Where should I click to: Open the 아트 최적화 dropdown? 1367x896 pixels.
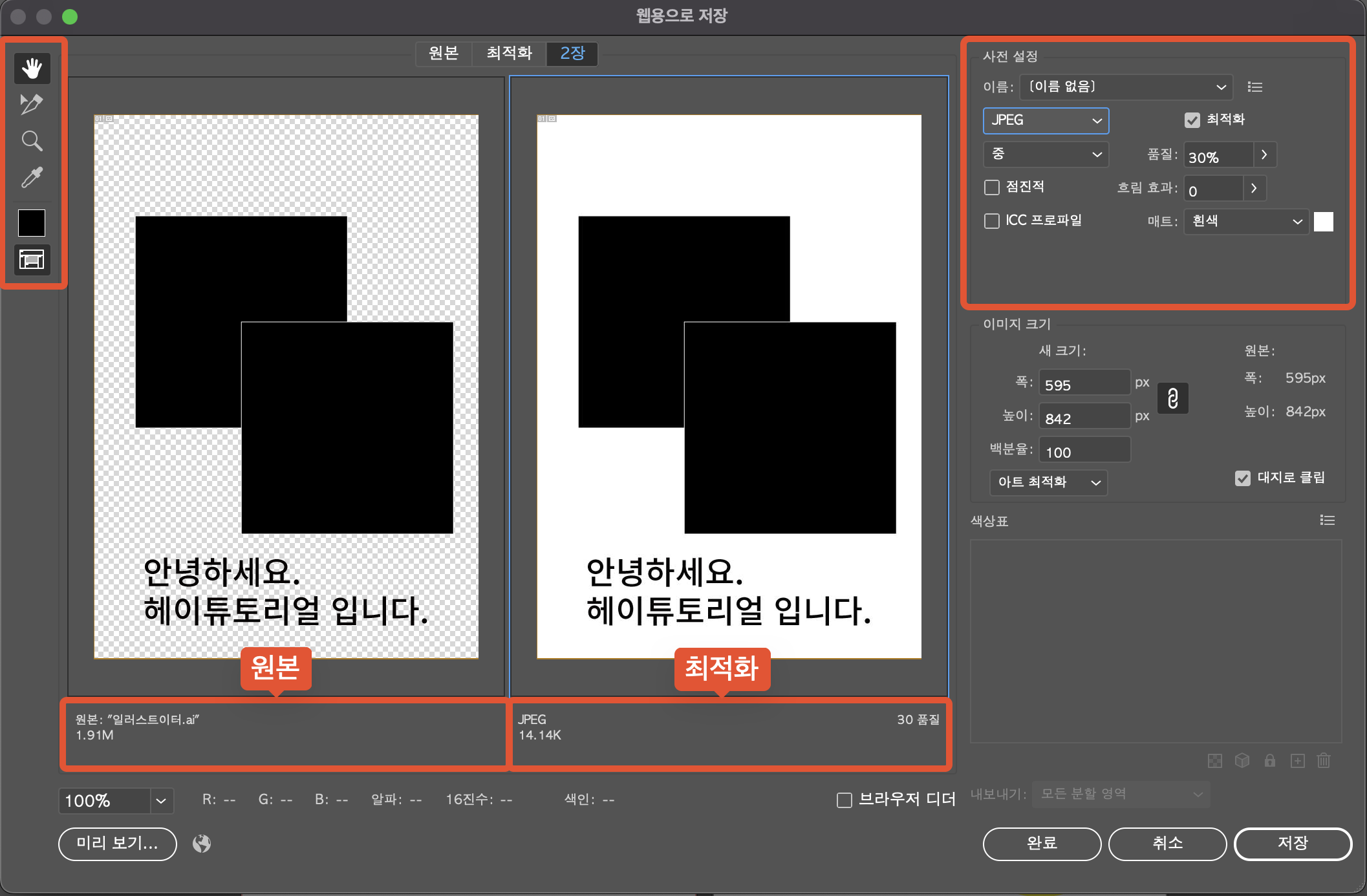pyautogui.click(x=1048, y=482)
